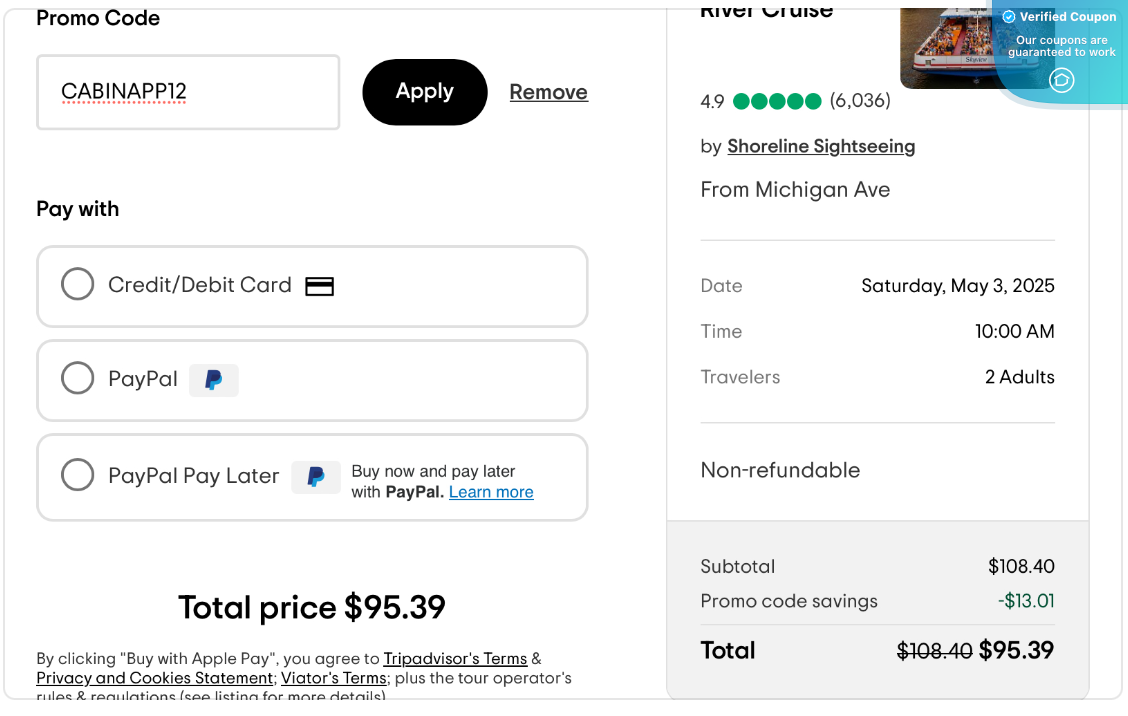This screenshot has height=716, width=1128.
Task: Open Tripadvisor's Terms link
Action: [455, 659]
